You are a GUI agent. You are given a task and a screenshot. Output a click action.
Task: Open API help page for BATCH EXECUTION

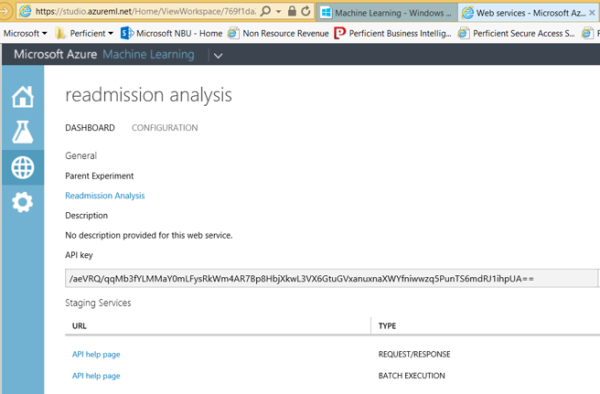96,376
